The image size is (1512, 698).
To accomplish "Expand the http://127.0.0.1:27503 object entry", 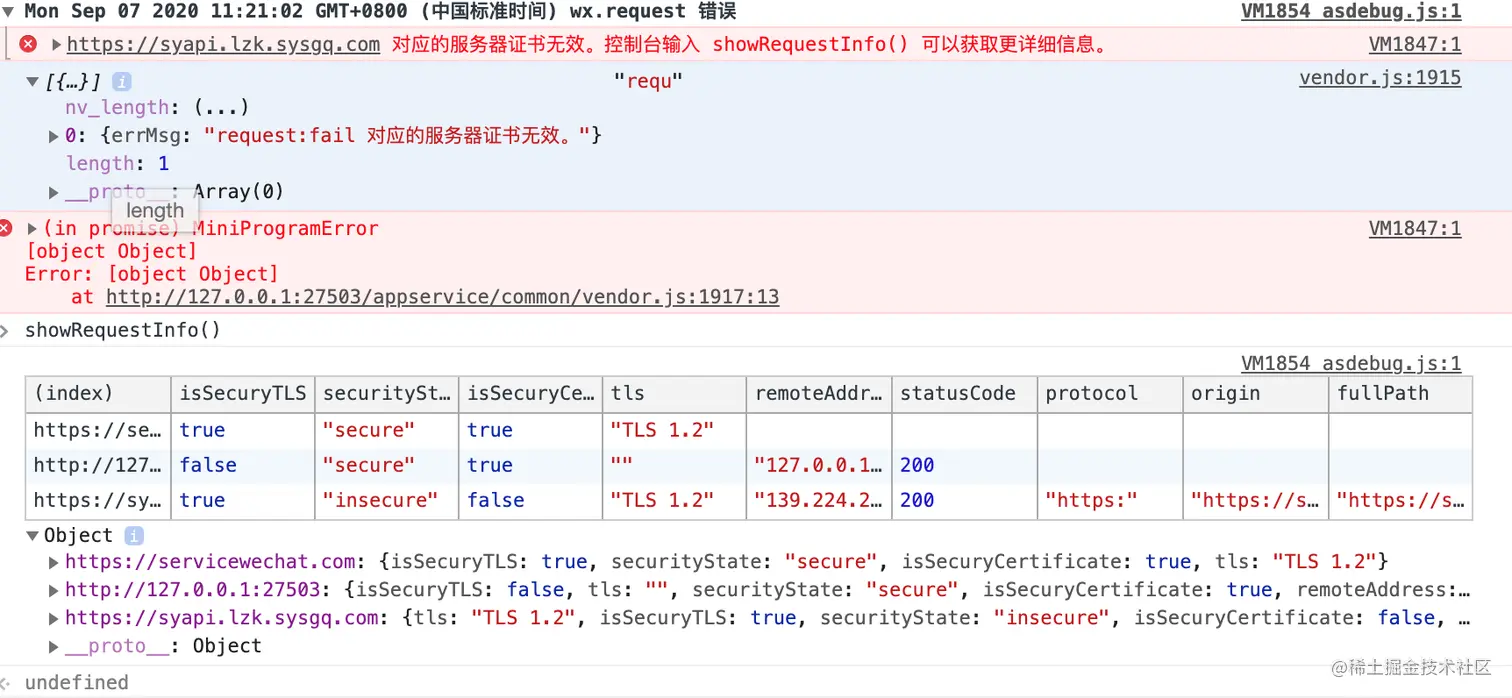I will click(54, 590).
